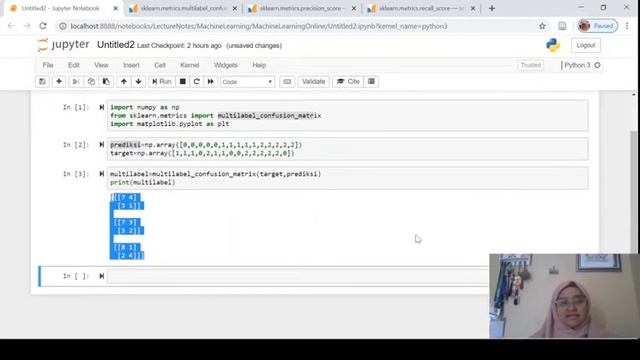This screenshot has width=640, height=360.
Task: Insert a cell below with plus icon
Action: (59, 82)
